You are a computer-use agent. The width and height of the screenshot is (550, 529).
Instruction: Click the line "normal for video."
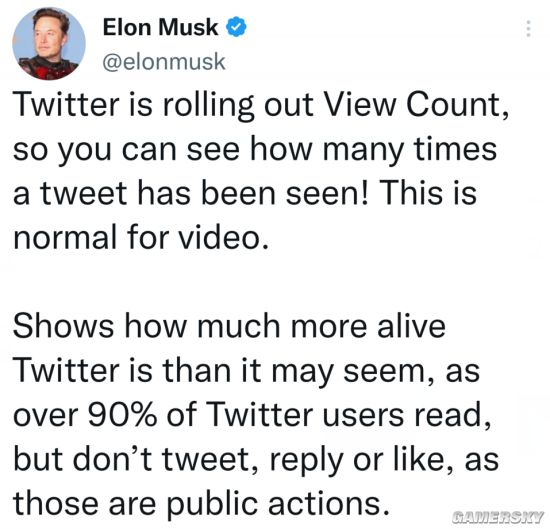(141, 237)
